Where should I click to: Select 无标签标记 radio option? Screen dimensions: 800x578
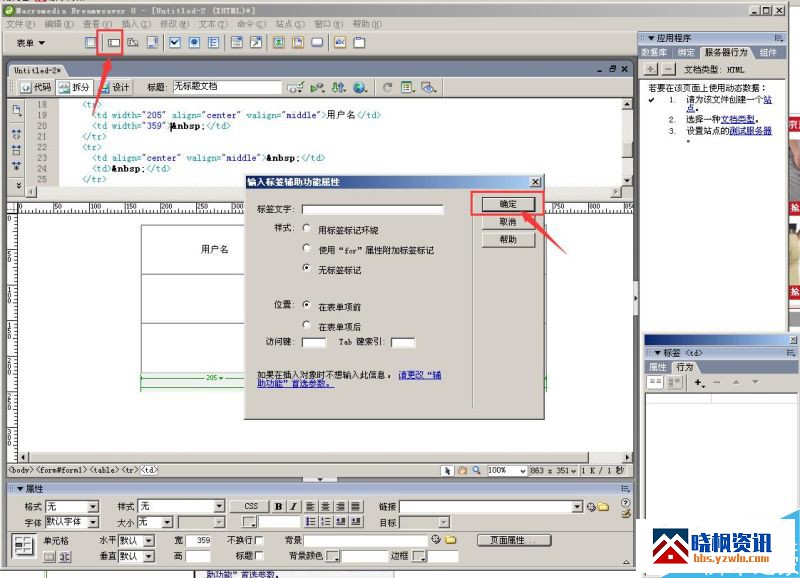(x=307, y=267)
